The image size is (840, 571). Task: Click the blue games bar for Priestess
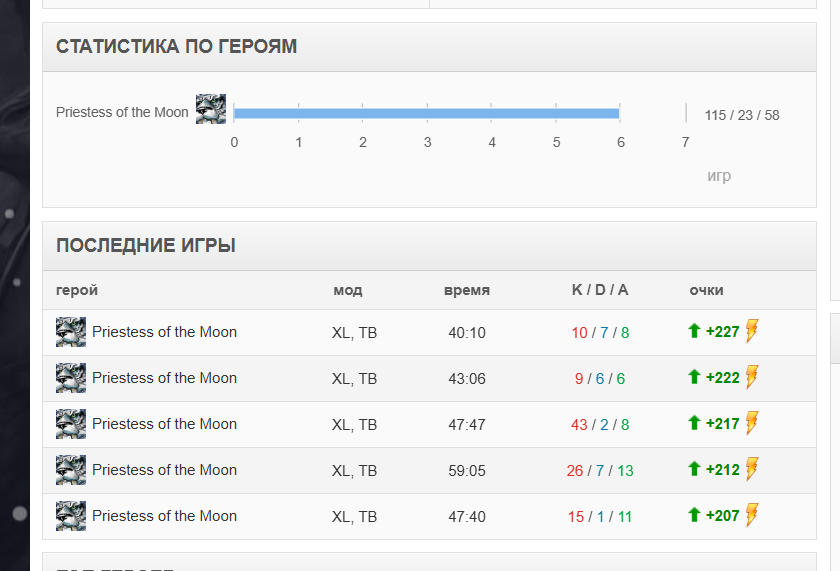pyautogui.click(x=427, y=113)
